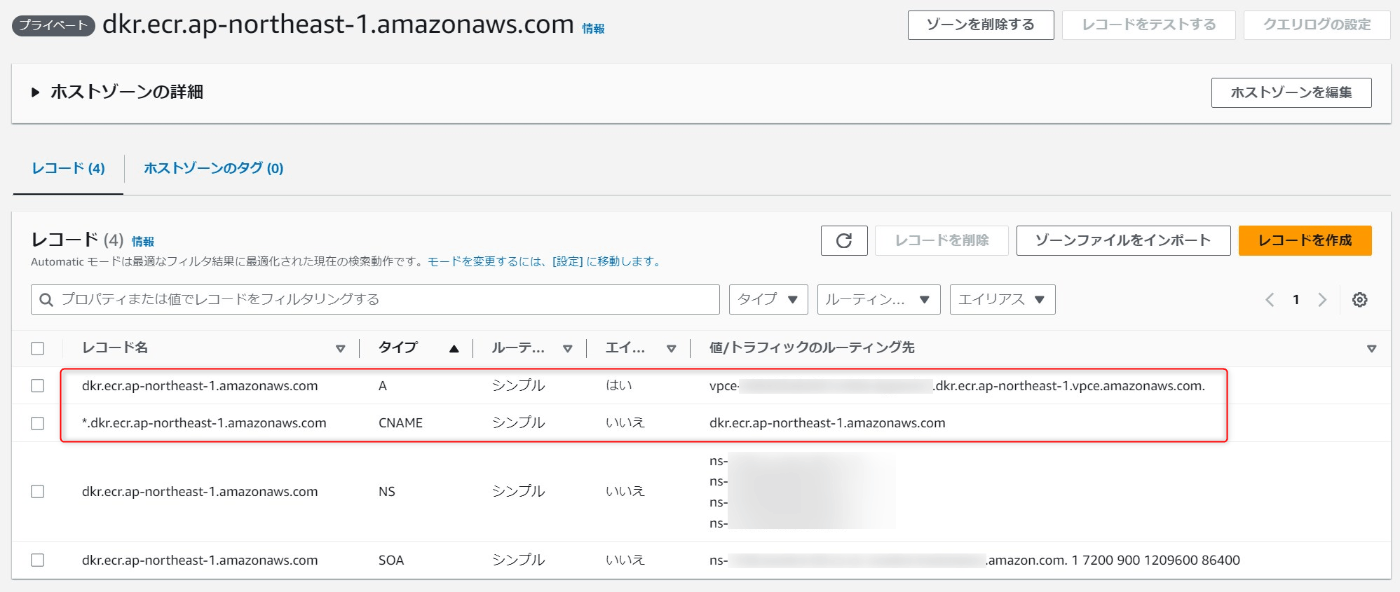The width and height of the screenshot is (1400, 592).
Task: Check the NS record row checkbox
Action: pos(38,492)
